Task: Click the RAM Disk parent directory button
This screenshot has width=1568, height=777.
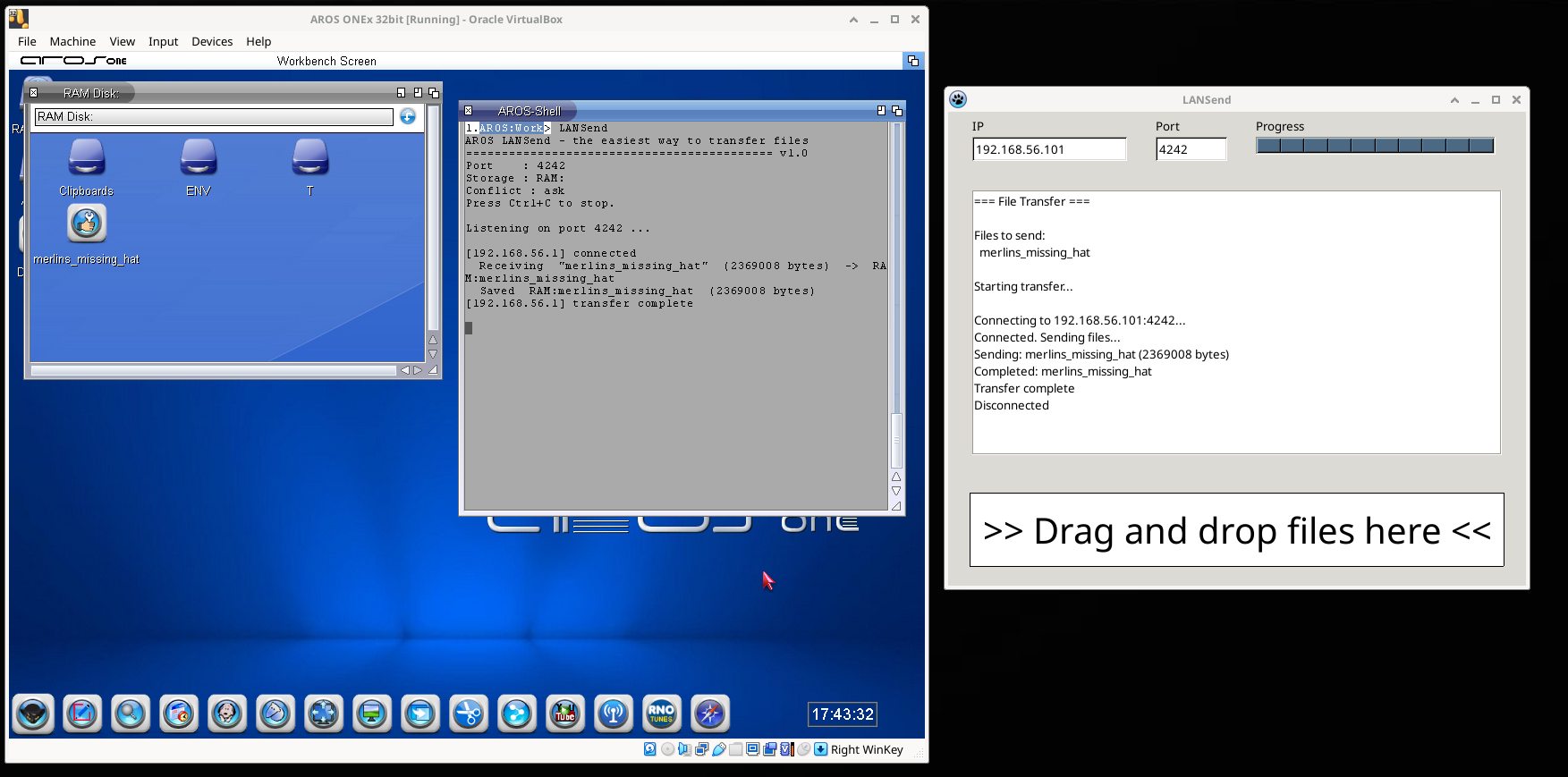Action: (x=408, y=116)
